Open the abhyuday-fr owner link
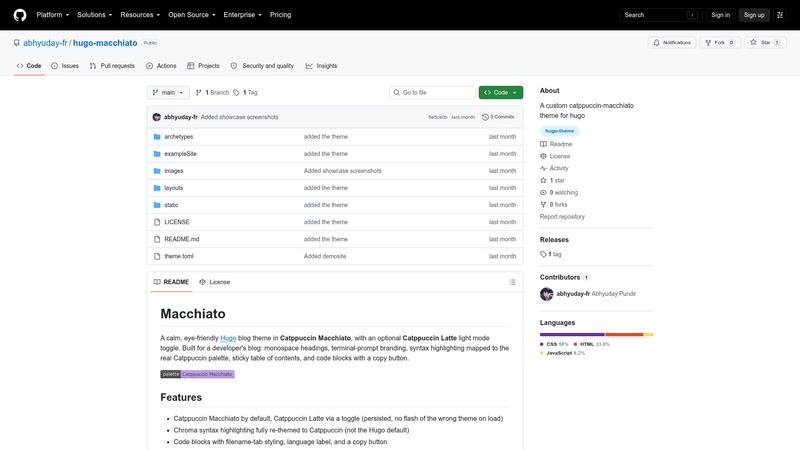Screen dimensions: 800x450 (x=45, y=43)
